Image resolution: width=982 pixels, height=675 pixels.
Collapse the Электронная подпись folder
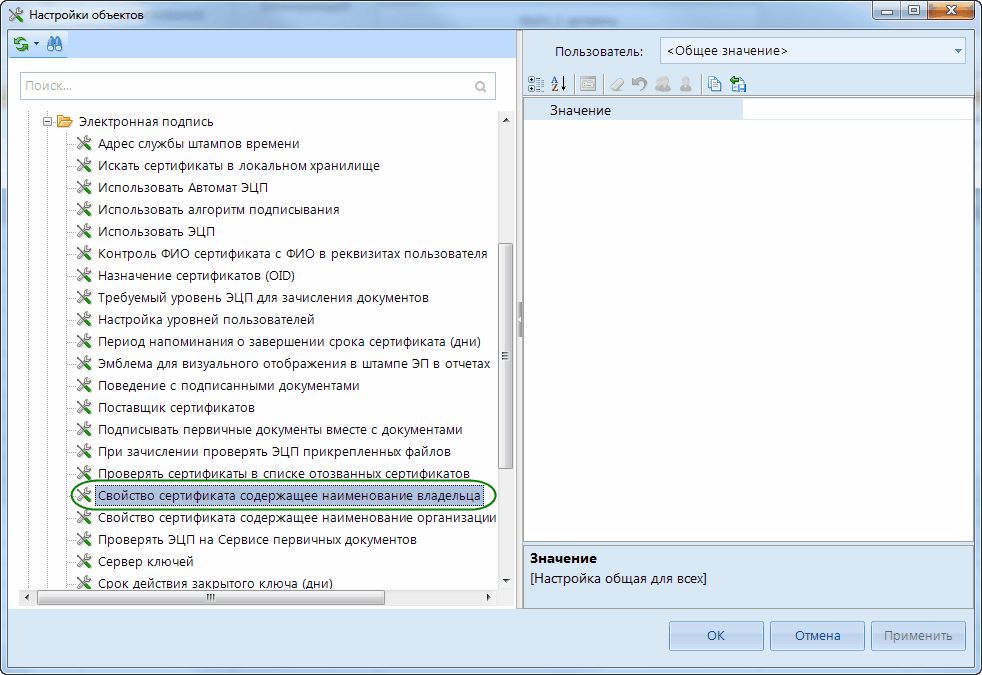(x=46, y=122)
